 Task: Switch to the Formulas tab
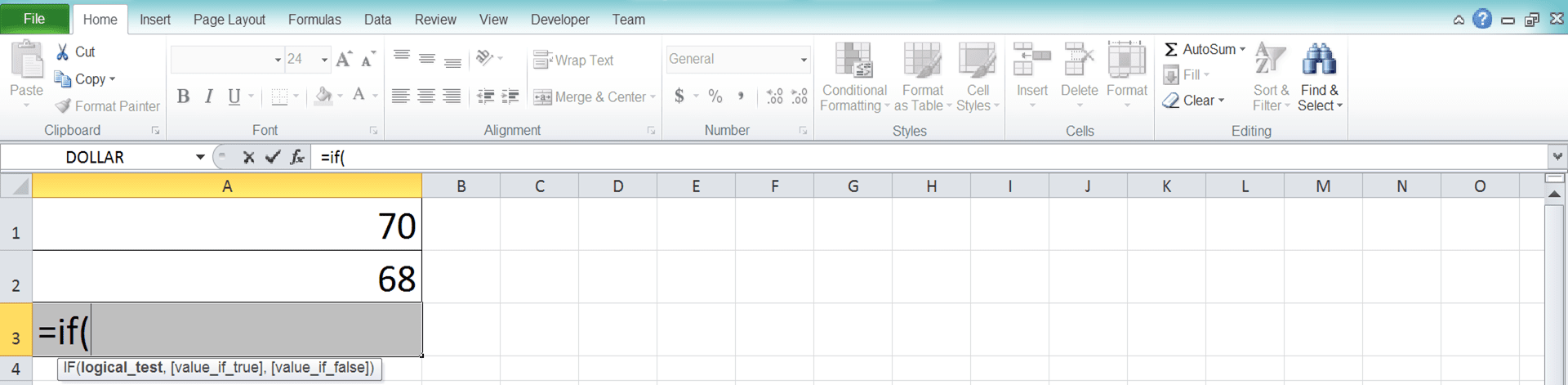[314, 20]
